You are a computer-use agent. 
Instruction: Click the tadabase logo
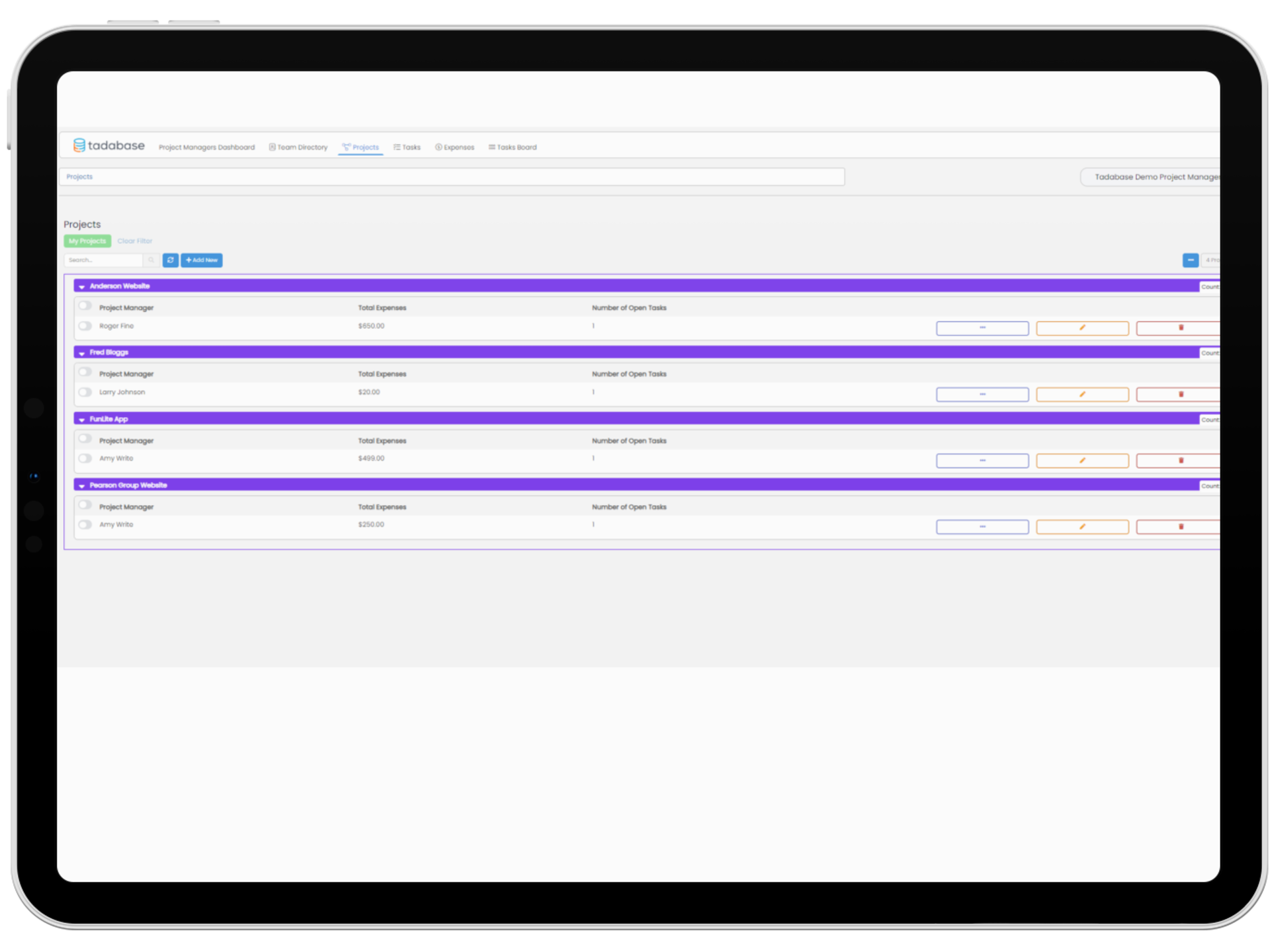pos(108,145)
